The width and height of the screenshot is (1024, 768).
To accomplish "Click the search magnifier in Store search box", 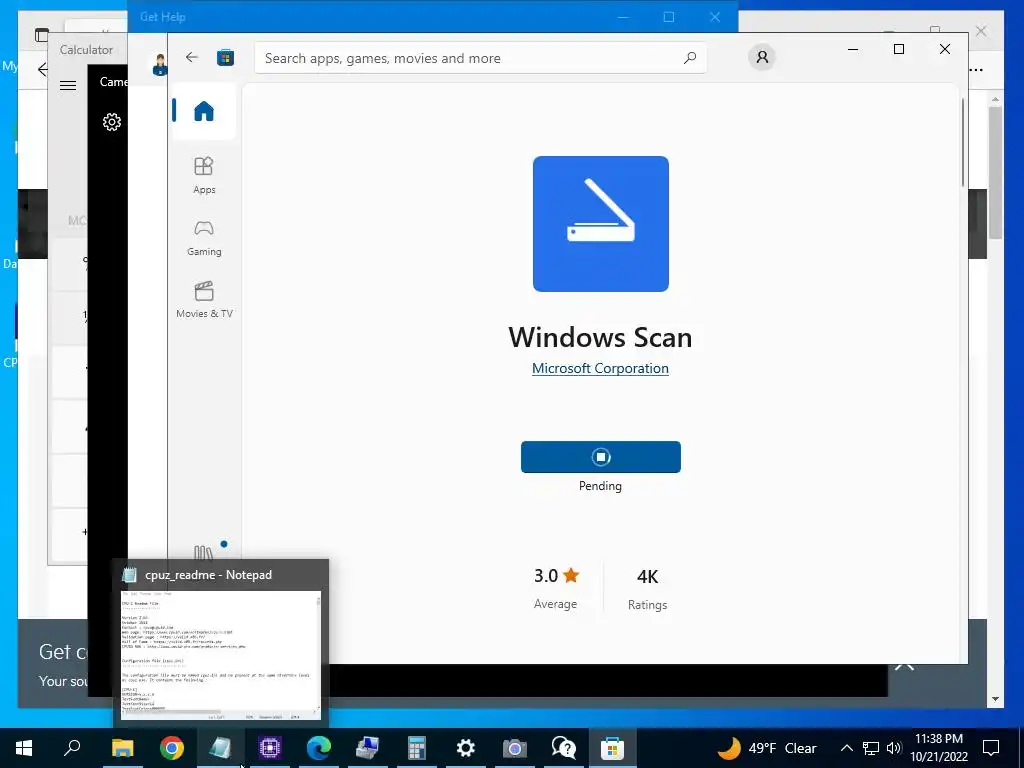I will 690,58.
